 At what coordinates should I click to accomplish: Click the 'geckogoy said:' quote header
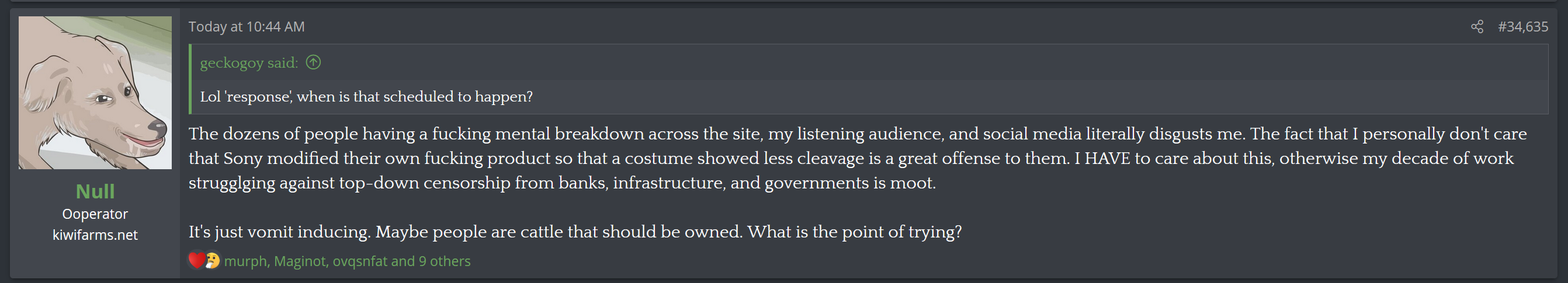point(249,62)
